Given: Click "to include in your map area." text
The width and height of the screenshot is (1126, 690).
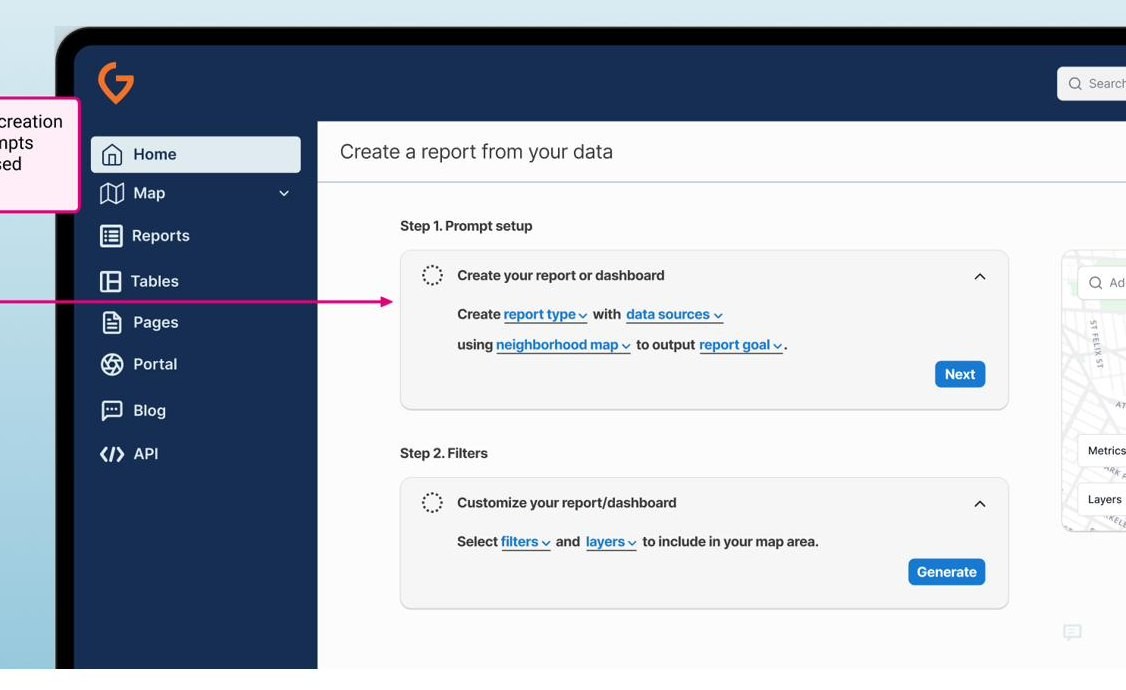Looking at the screenshot, I should (x=730, y=542).
